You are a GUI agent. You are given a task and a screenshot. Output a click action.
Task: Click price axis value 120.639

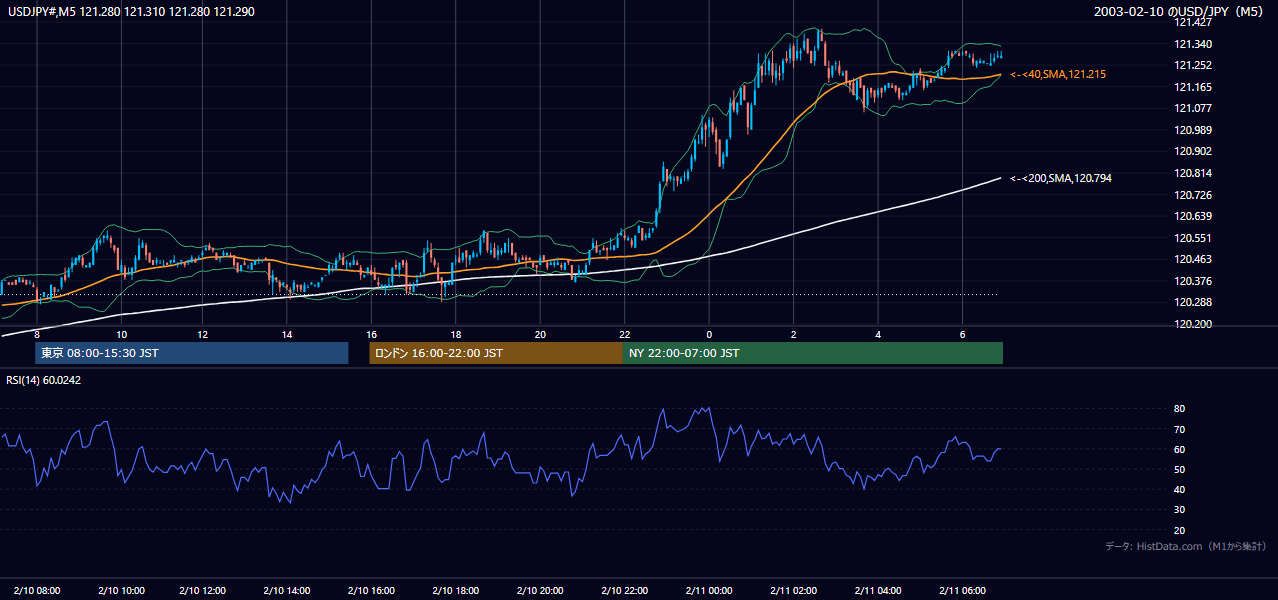pos(1192,216)
